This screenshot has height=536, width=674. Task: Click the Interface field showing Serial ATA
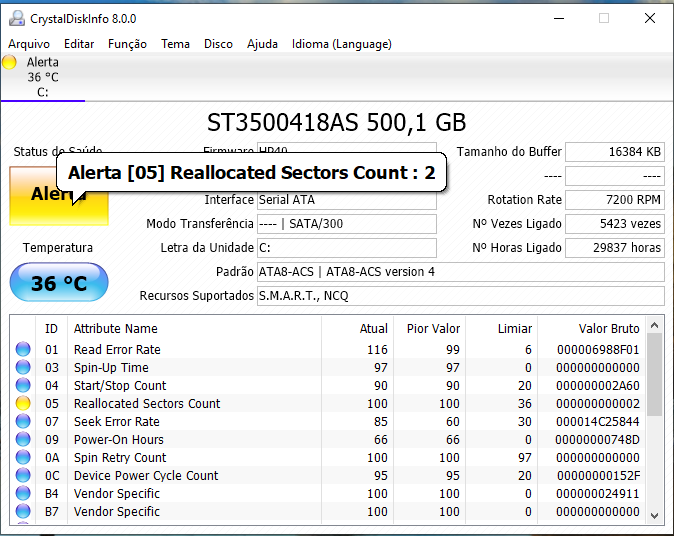[x=347, y=200]
